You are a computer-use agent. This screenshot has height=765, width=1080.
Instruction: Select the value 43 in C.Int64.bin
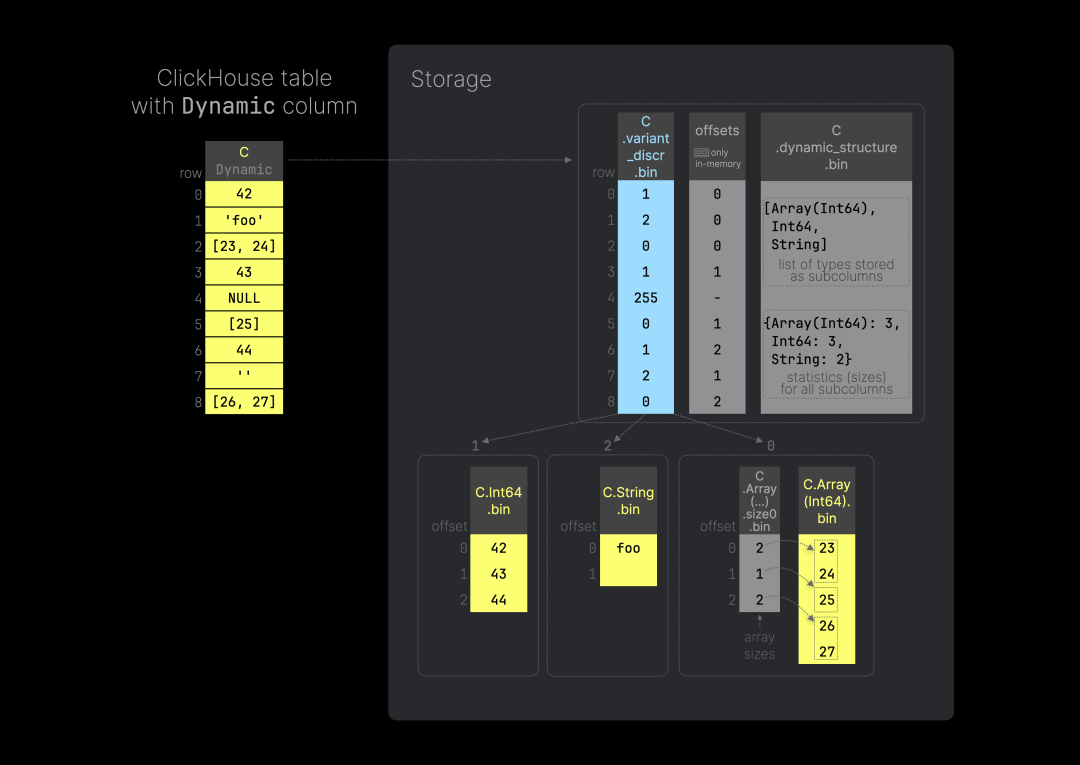[x=498, y=574]
